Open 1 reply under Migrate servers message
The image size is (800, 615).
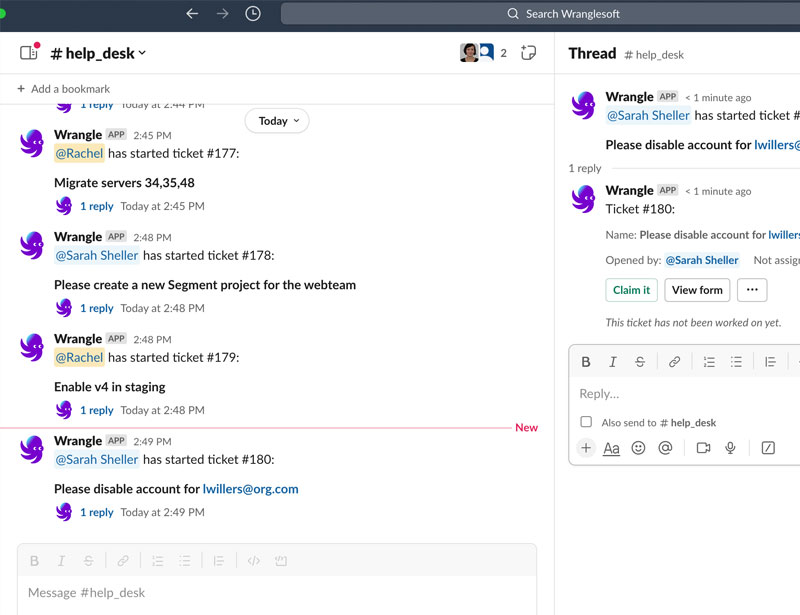[x=96, y=206]
